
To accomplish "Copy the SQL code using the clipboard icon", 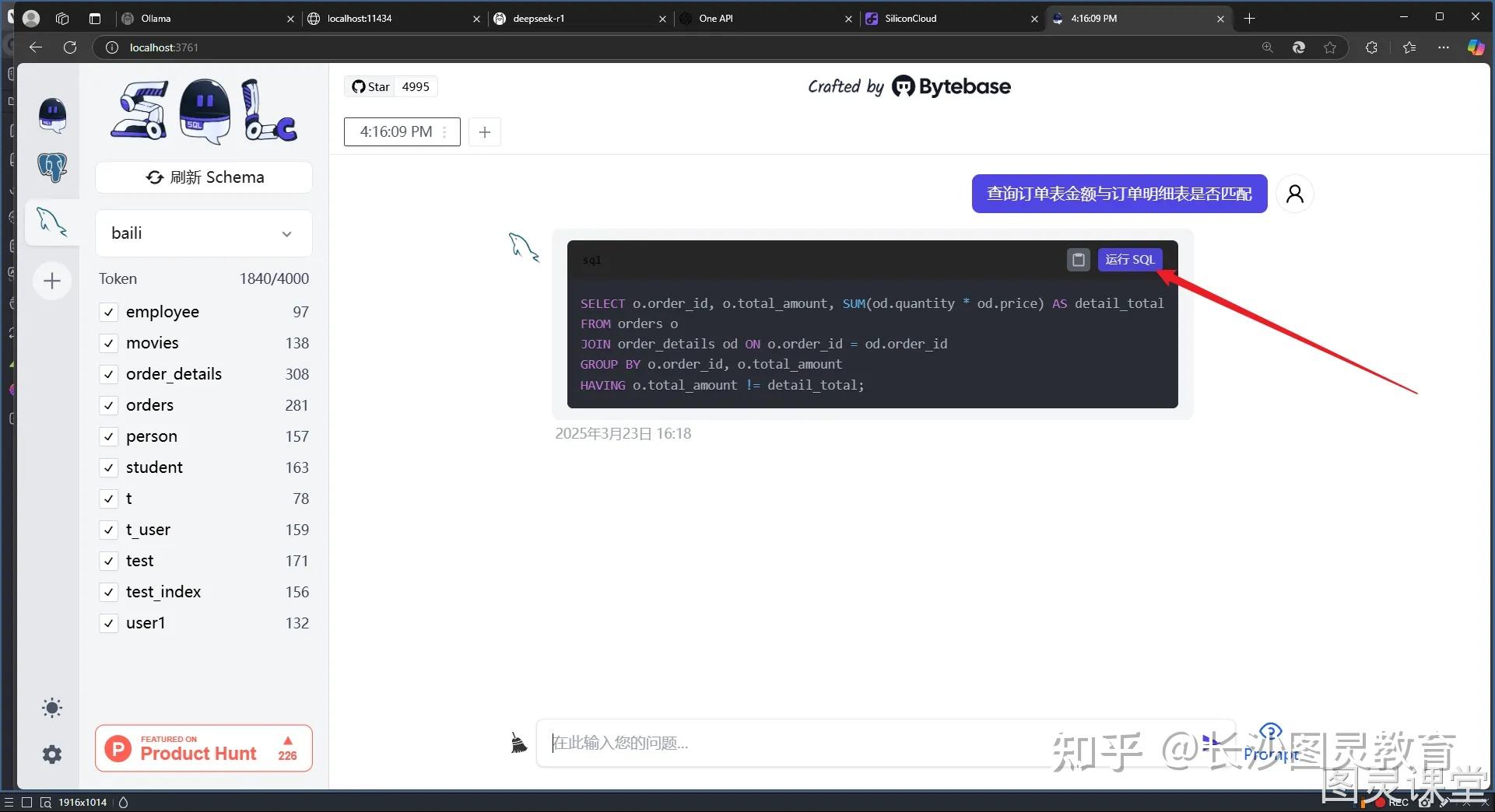I will click(1077, 260).
